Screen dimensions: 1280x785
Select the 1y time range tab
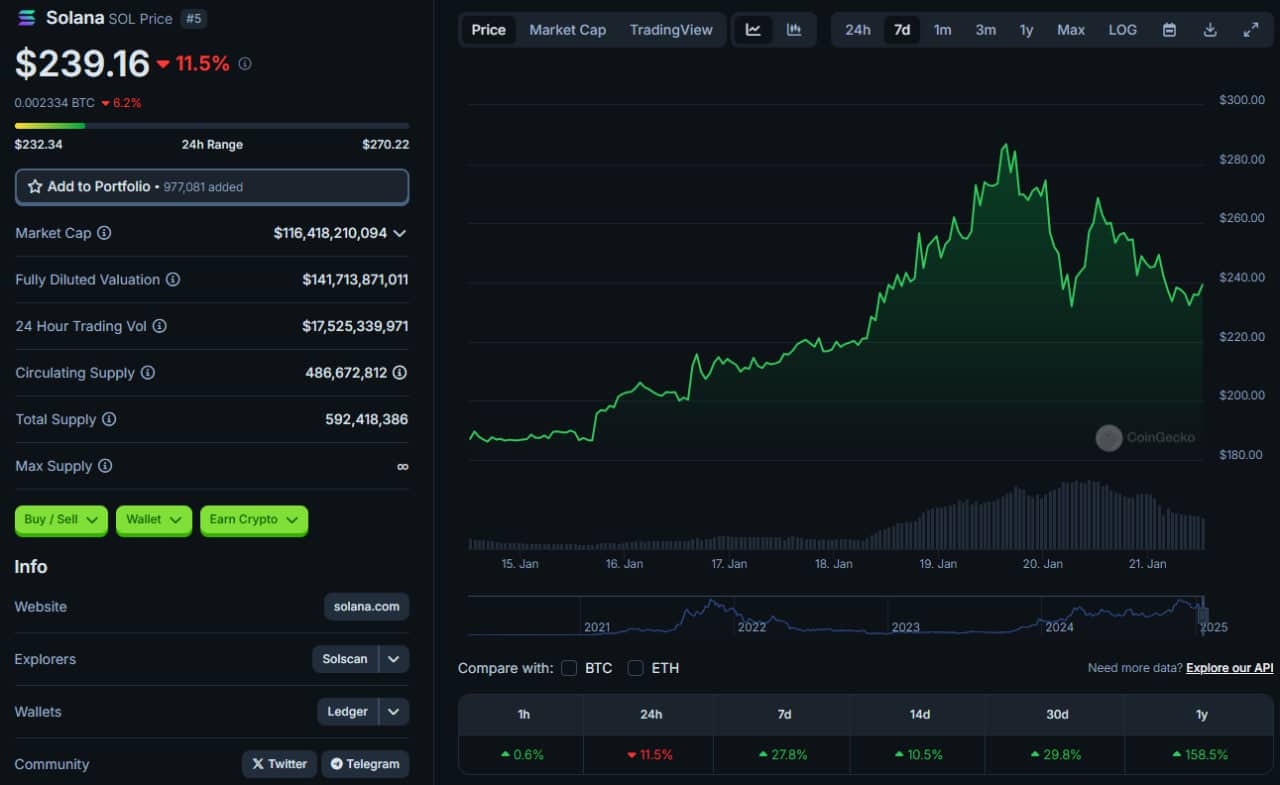coord(1026,30)
